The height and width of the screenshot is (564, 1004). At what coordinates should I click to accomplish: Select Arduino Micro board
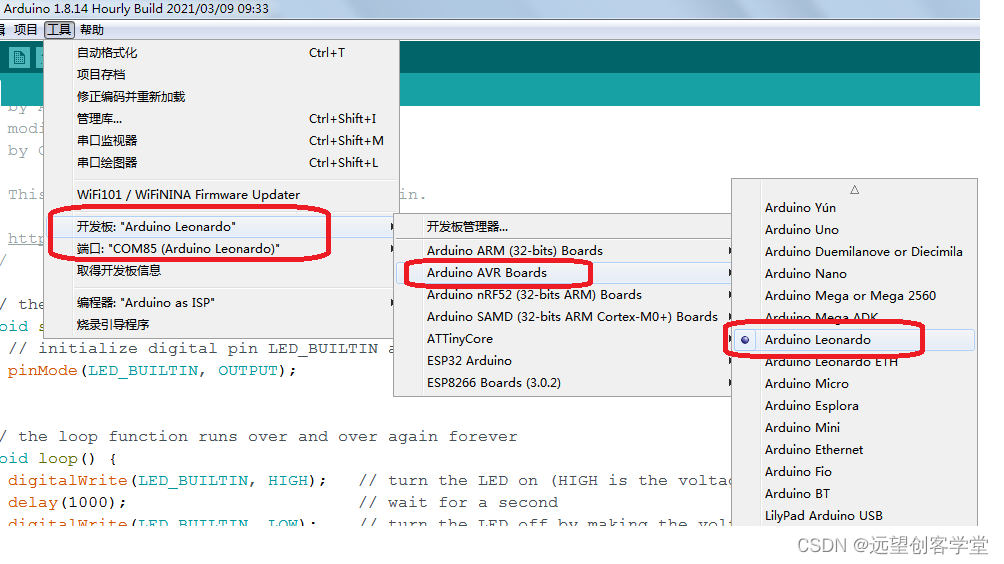pos(854,384)
